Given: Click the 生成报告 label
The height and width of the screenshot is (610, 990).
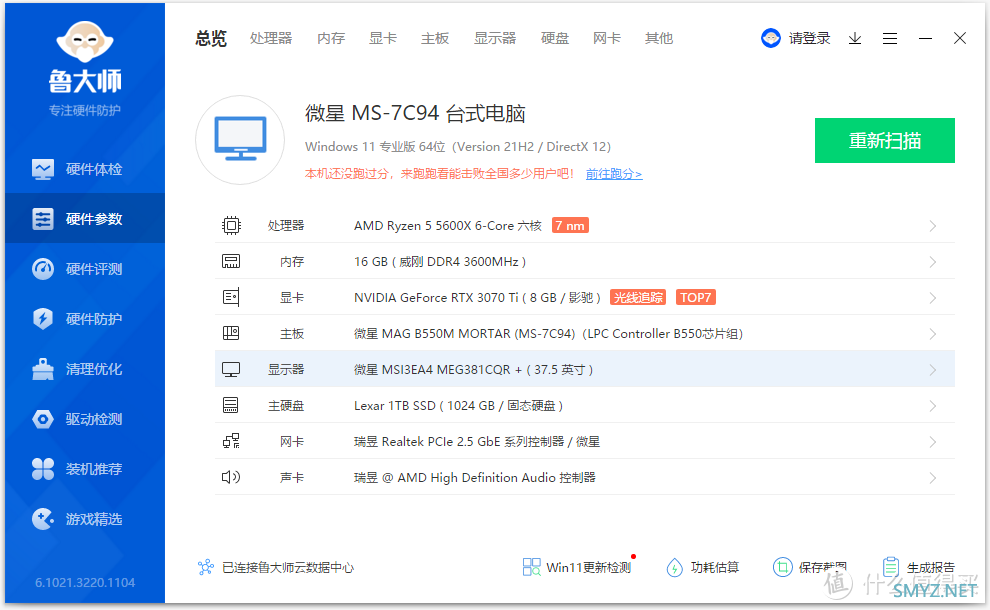Looking at the screenshot, I should click(931, 567).
